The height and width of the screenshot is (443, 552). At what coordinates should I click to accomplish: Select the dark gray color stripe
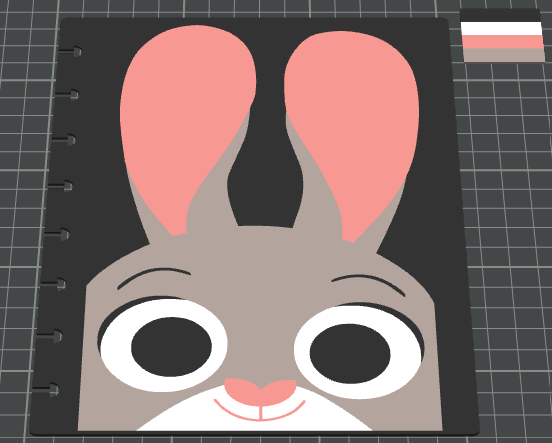click(500, 15)
